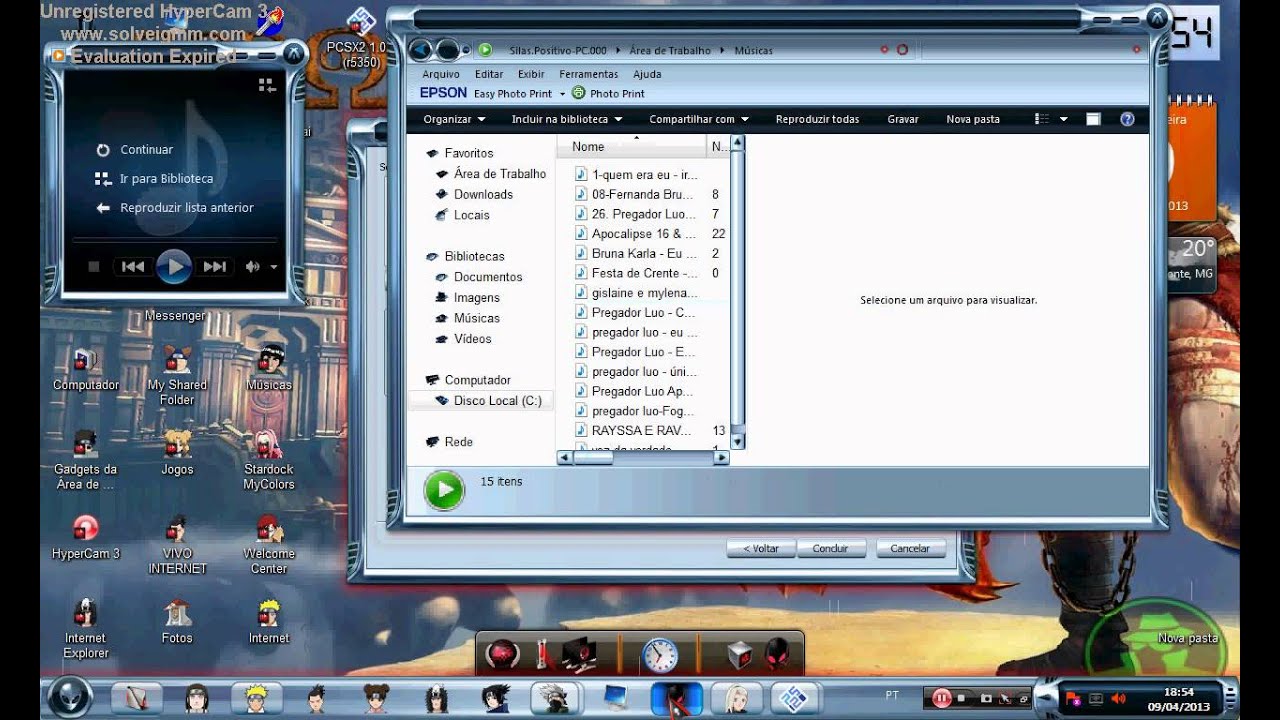The height and width of the screenshot is (720, 1280).
Task: Open Downloads in navigation pane
Action: tap(483, 195)
